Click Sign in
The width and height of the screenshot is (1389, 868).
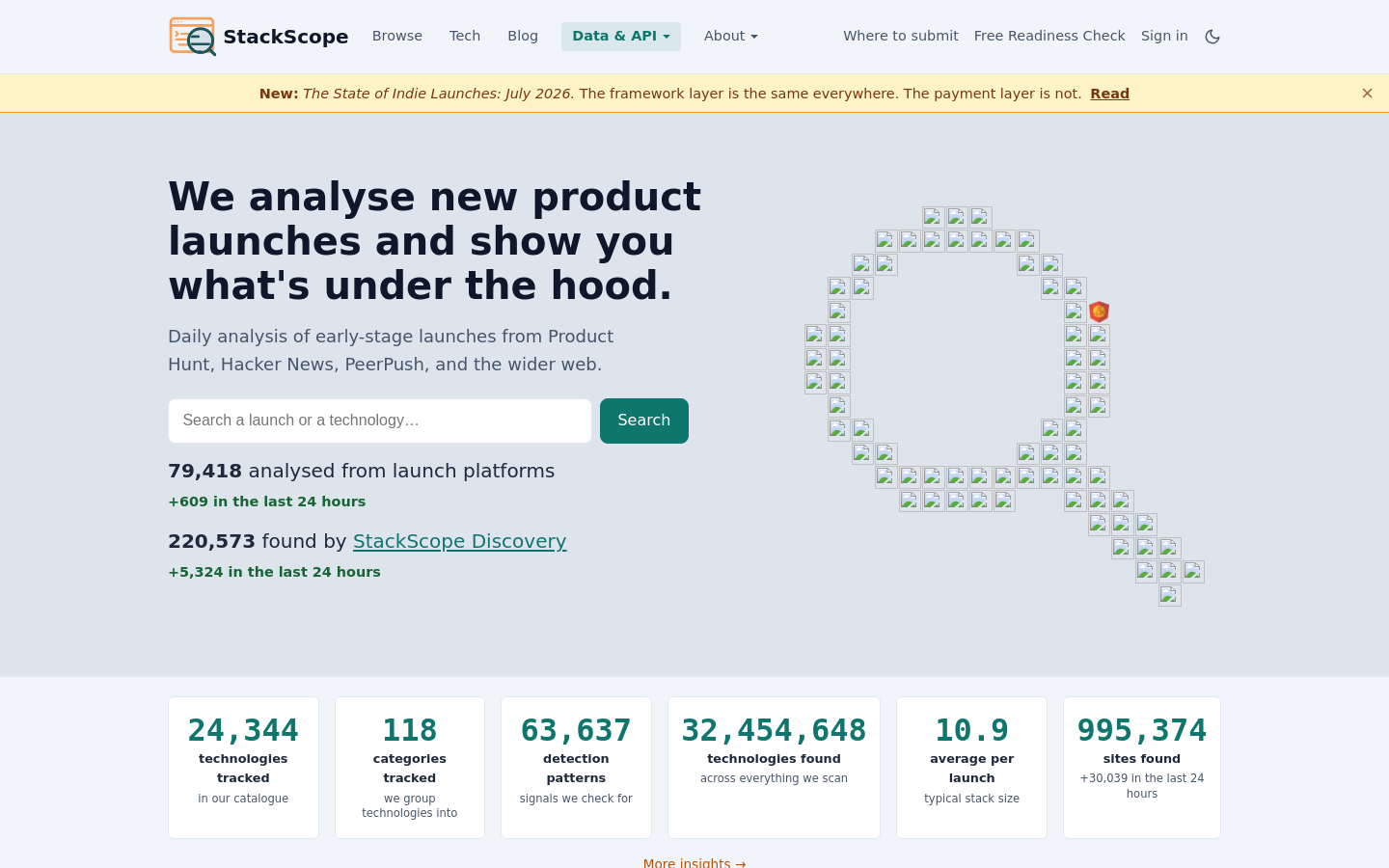(x=1164, y=36)
